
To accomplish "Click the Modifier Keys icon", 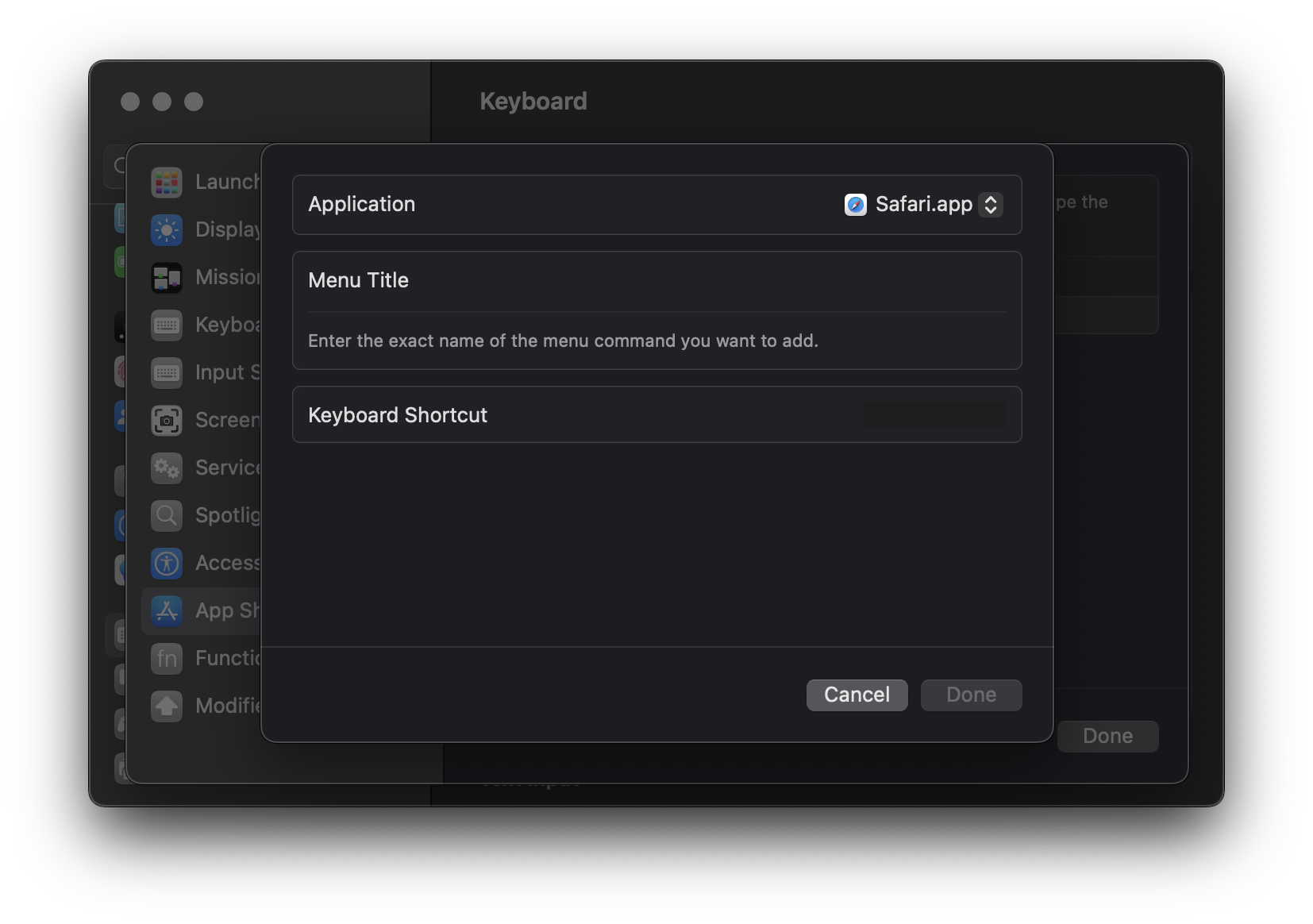I will tap(167, 706).
